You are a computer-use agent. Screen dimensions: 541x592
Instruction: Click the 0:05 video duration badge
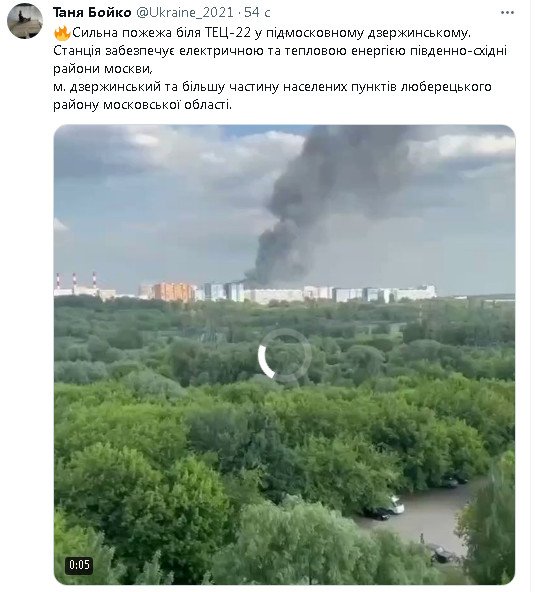pos(79,565)
